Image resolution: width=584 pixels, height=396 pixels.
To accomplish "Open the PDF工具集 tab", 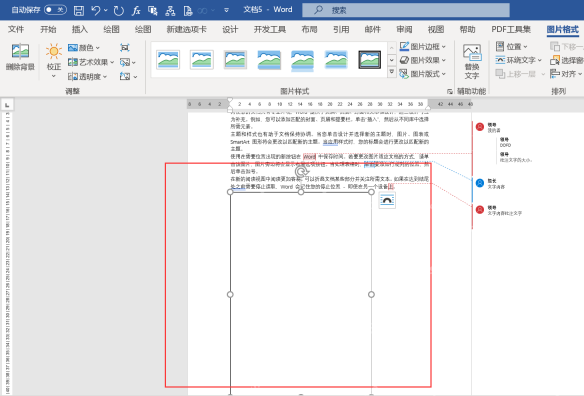I will click(511, 29).
